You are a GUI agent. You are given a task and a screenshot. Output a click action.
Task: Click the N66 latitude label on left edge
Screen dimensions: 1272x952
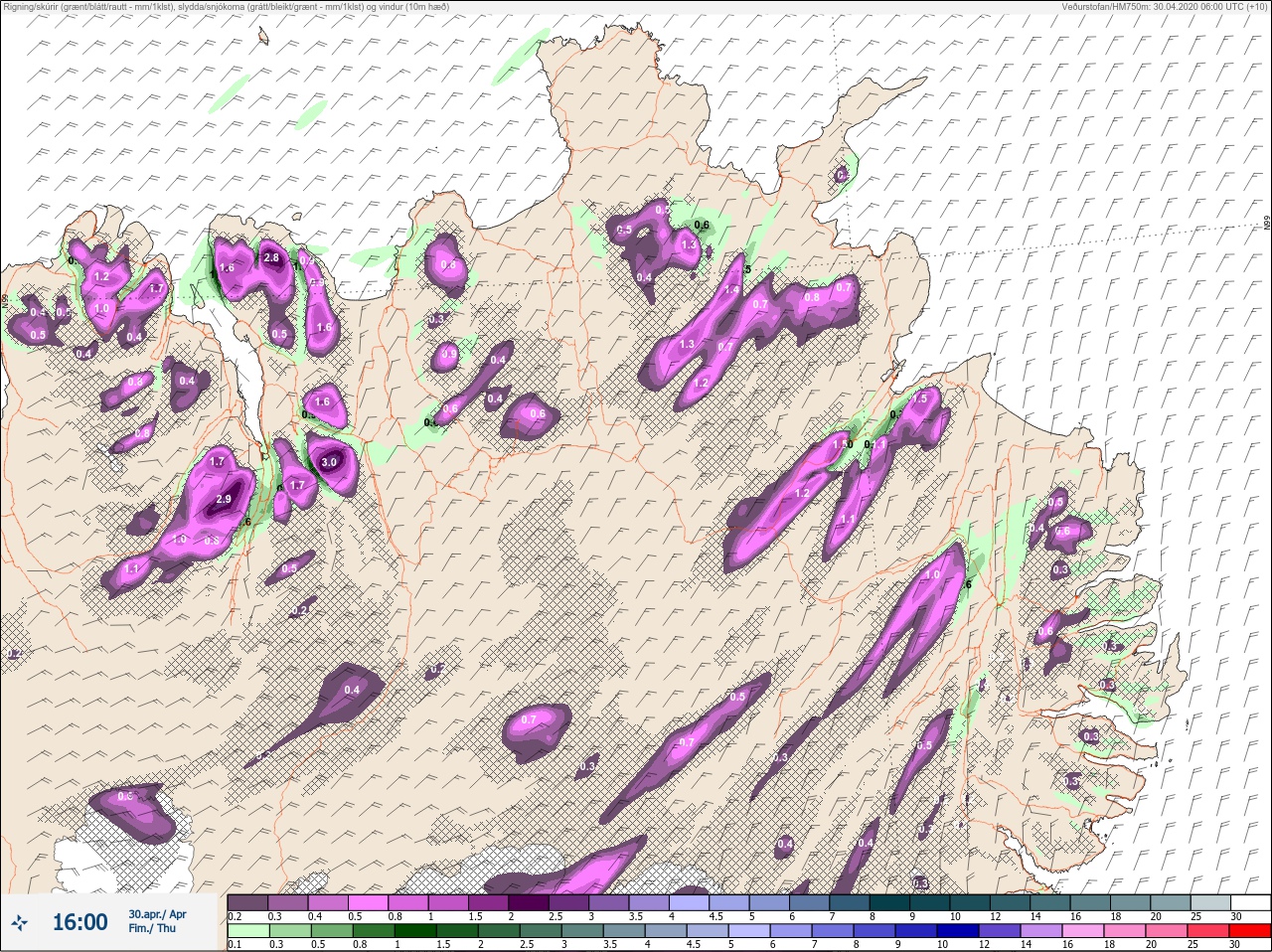pos(6,299)
